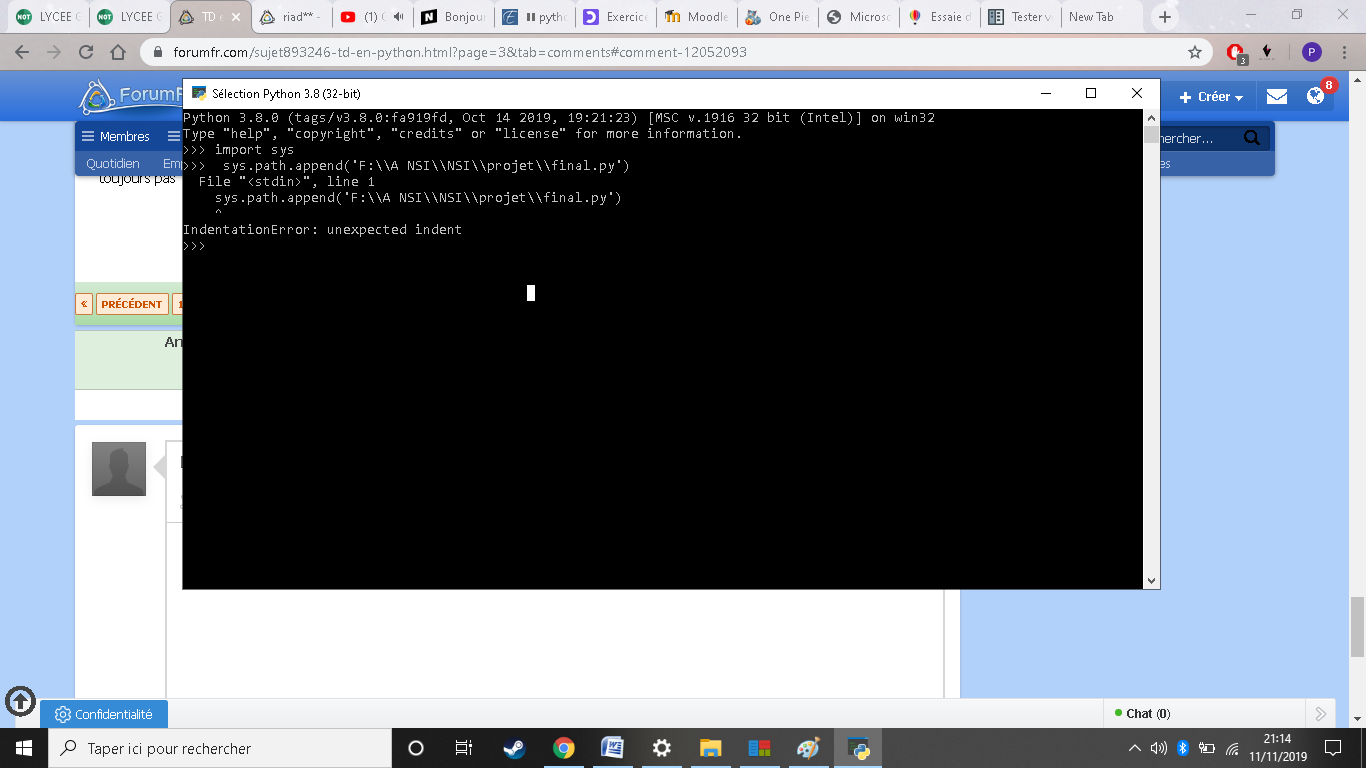Open the Quotidien forum section
Viewport: 1366px width, 768px height.
(113, 163)
